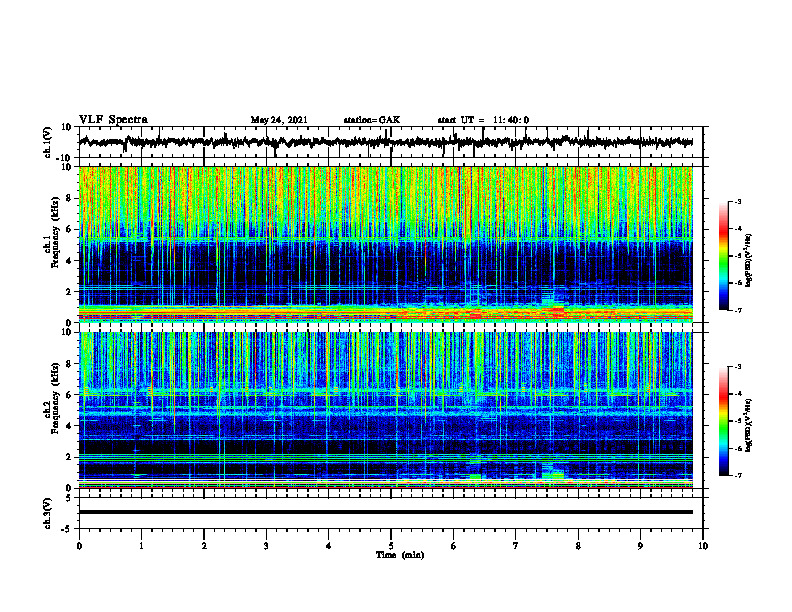792x612 pixels.
Task: Click the ch.1 spectrogram plot area
Action: pos(385,244)
